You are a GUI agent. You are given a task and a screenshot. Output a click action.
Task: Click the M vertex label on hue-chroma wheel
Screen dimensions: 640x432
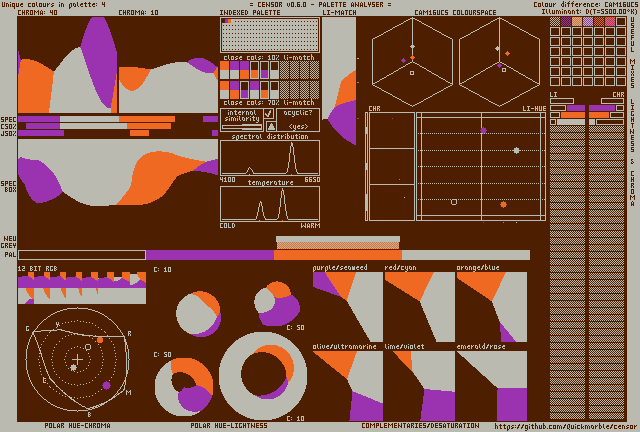129,392
